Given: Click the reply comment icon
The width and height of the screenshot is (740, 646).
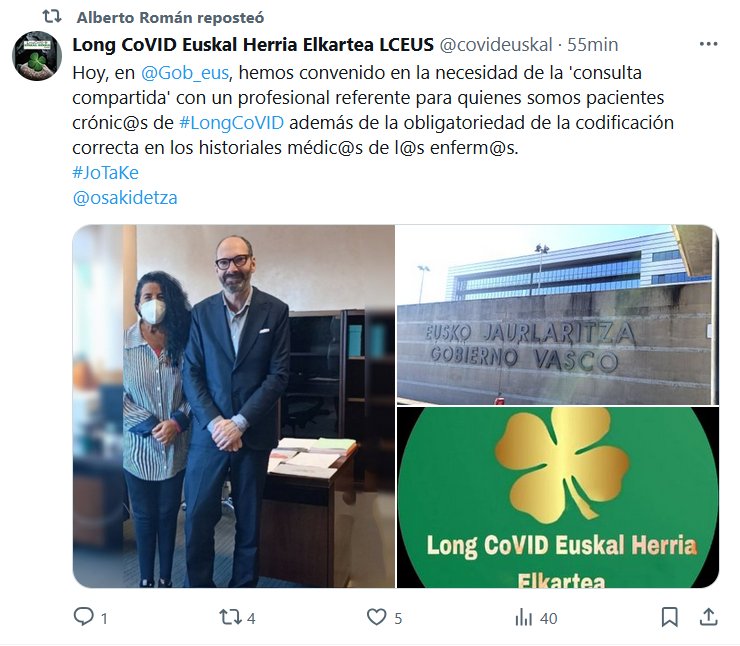Looking at the screenshot, I should click(84, 617).
